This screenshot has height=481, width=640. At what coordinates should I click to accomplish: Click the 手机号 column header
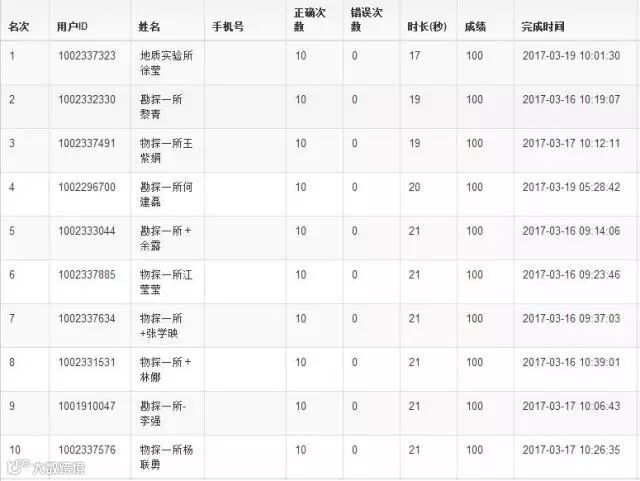coord(228,27)
